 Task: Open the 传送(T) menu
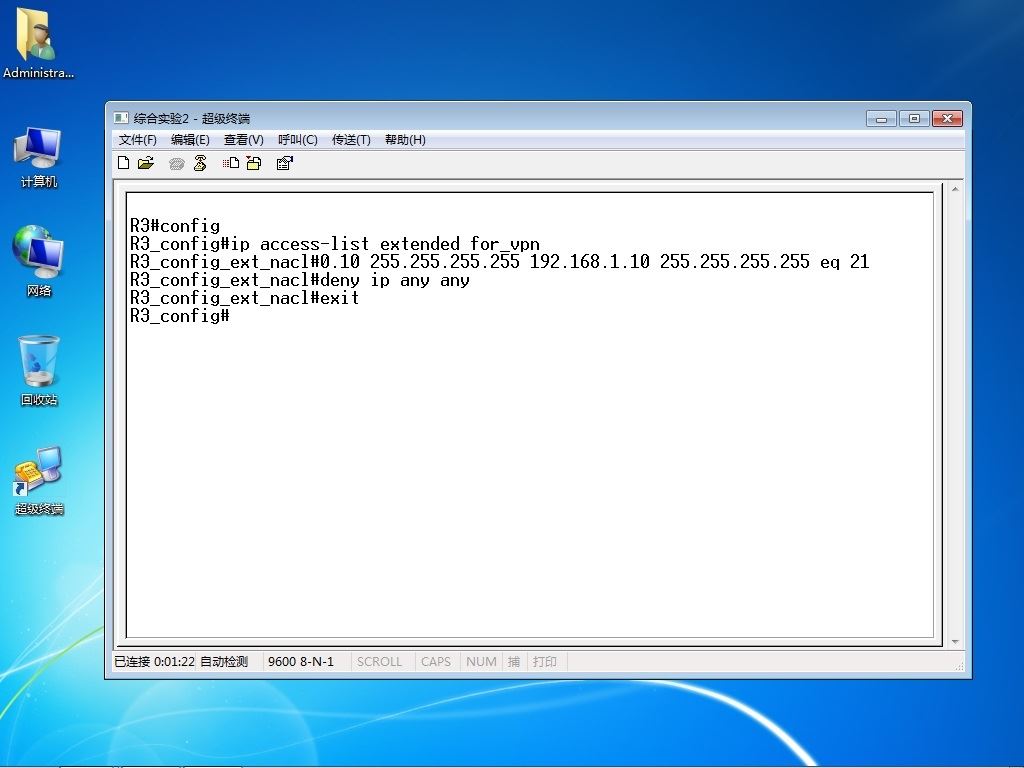(x=351, y=140)
